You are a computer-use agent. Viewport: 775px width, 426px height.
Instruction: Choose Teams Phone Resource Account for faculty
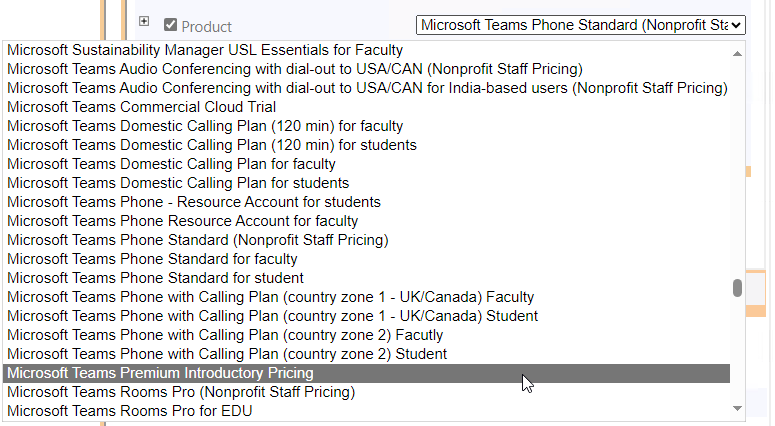[366, 221]
